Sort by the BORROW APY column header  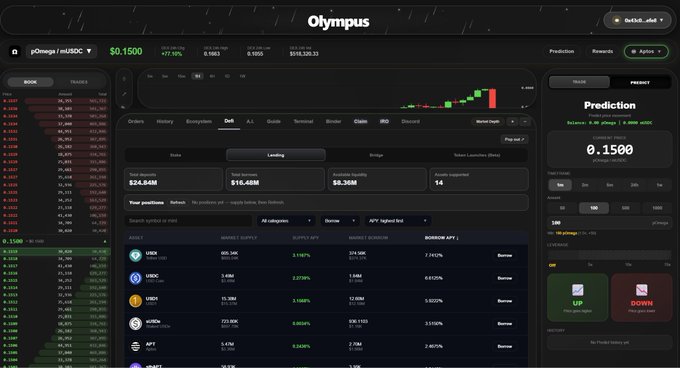click(x=441, y=238)
